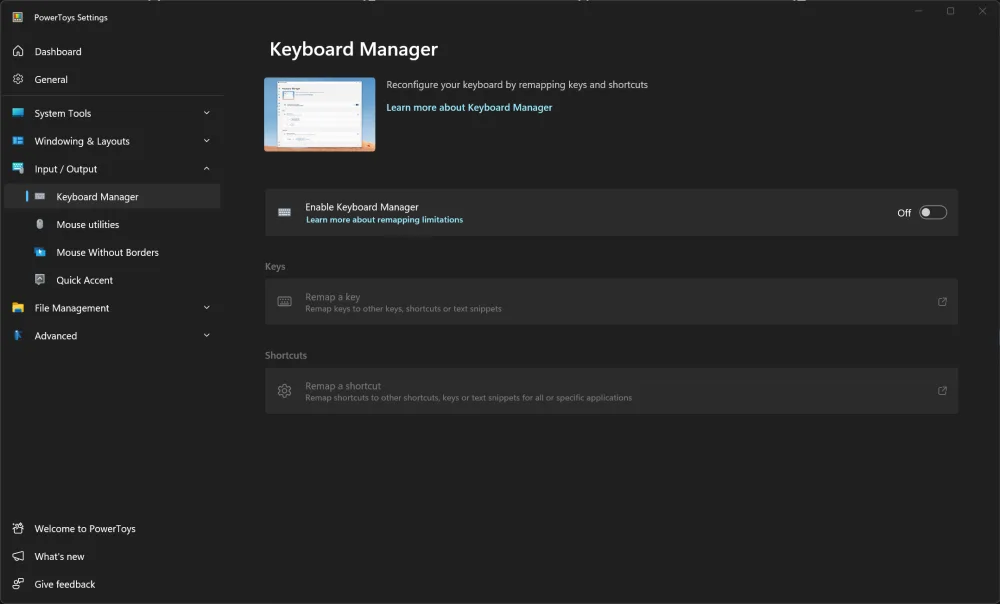Image resolution: width=1000 pixels, height=604 pixels.
Task: Click the Keys section label
Action: 275,266
